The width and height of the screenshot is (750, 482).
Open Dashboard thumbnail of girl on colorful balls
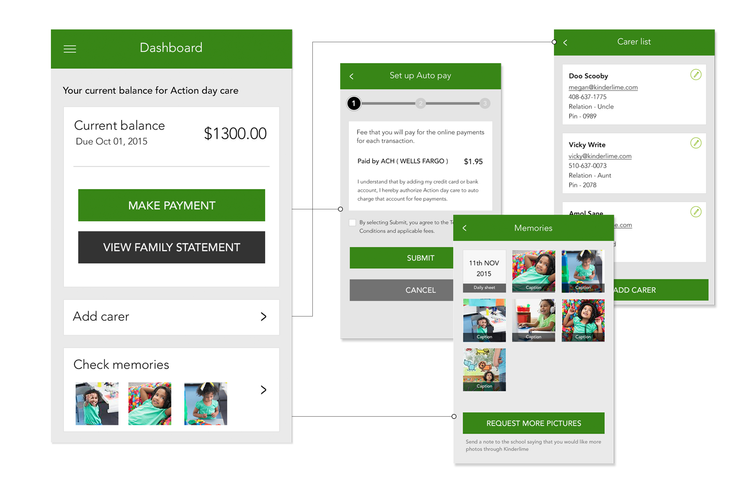[x=150, y=404]
